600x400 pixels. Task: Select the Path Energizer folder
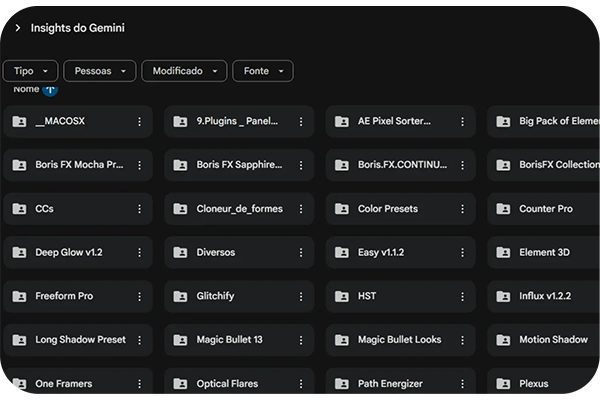click(390, 384)
